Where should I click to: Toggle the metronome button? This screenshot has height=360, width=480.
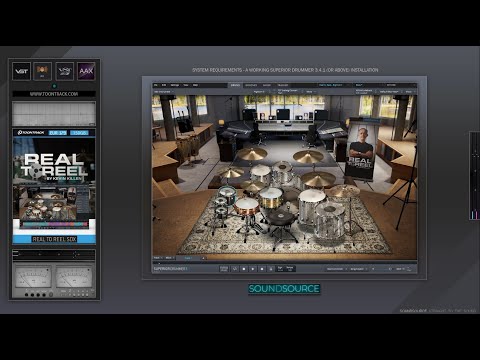point(271,269)
